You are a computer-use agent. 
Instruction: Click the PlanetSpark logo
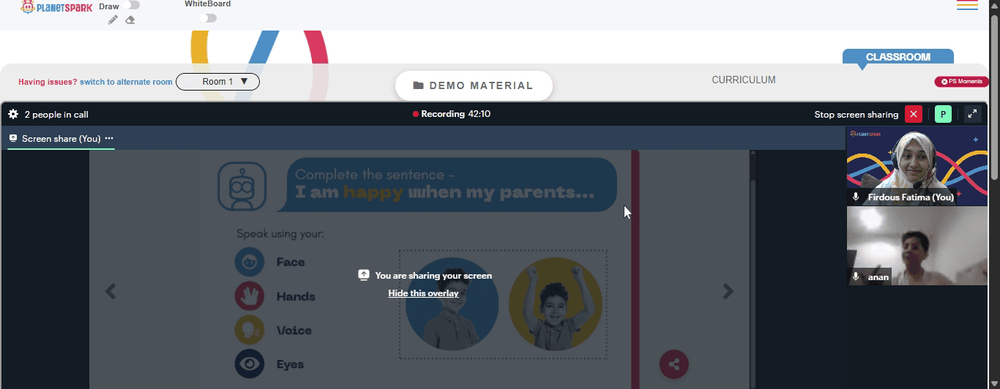click(x=56, y=8)
